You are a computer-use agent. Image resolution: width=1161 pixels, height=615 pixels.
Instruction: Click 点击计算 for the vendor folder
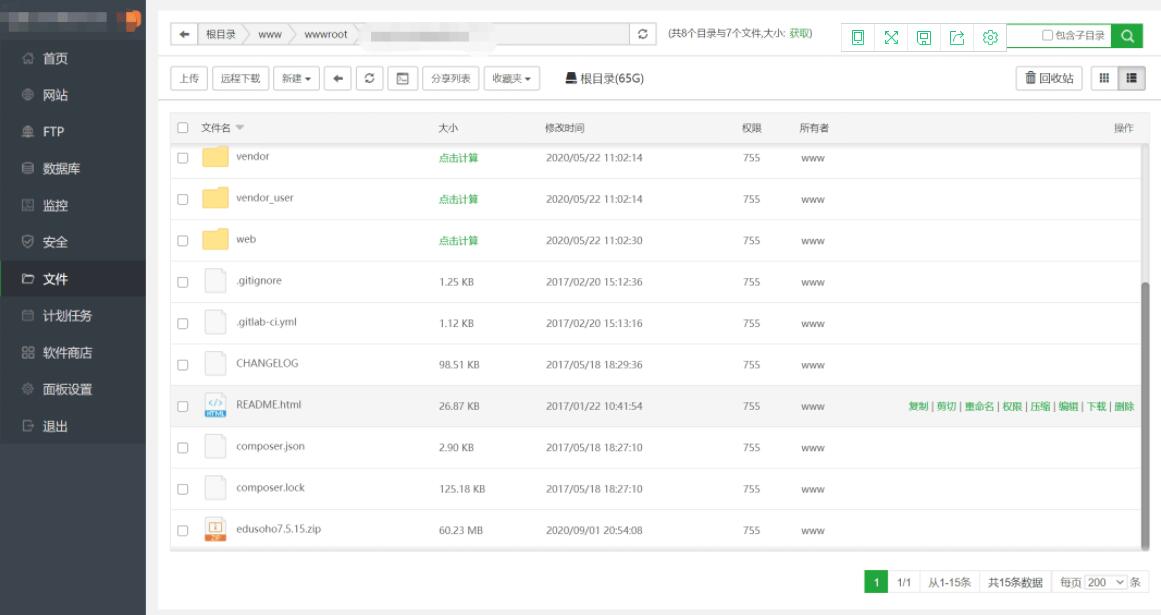[x=458, y=158]
